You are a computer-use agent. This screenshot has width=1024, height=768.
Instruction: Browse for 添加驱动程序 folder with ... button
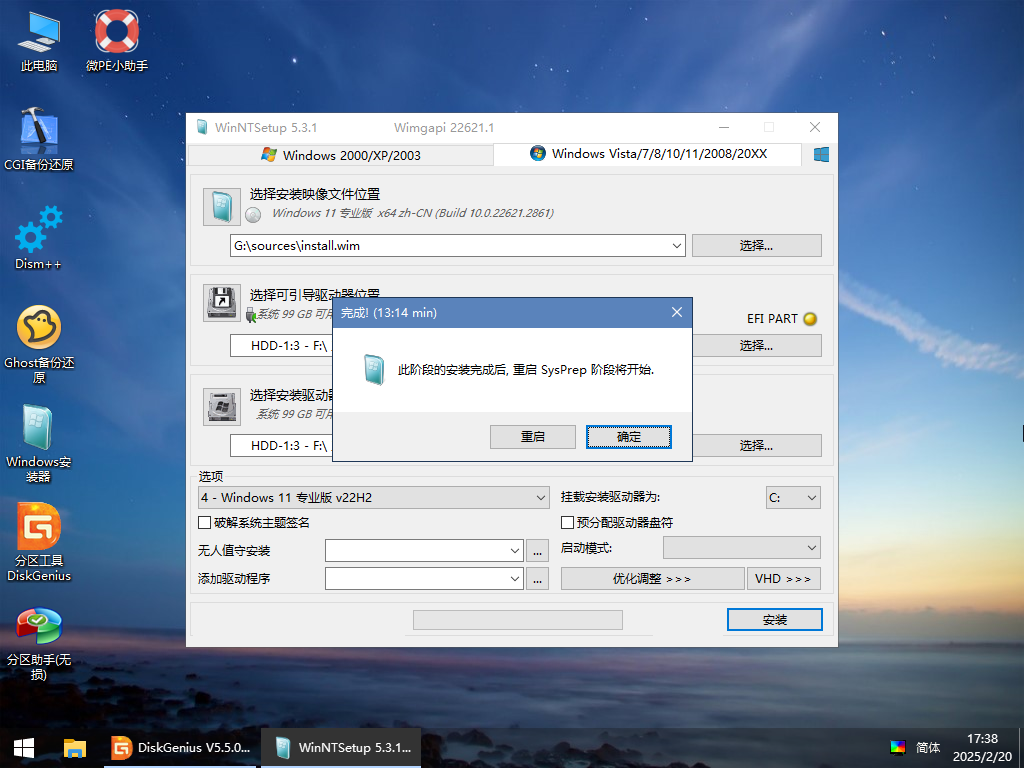pos(537,579)
